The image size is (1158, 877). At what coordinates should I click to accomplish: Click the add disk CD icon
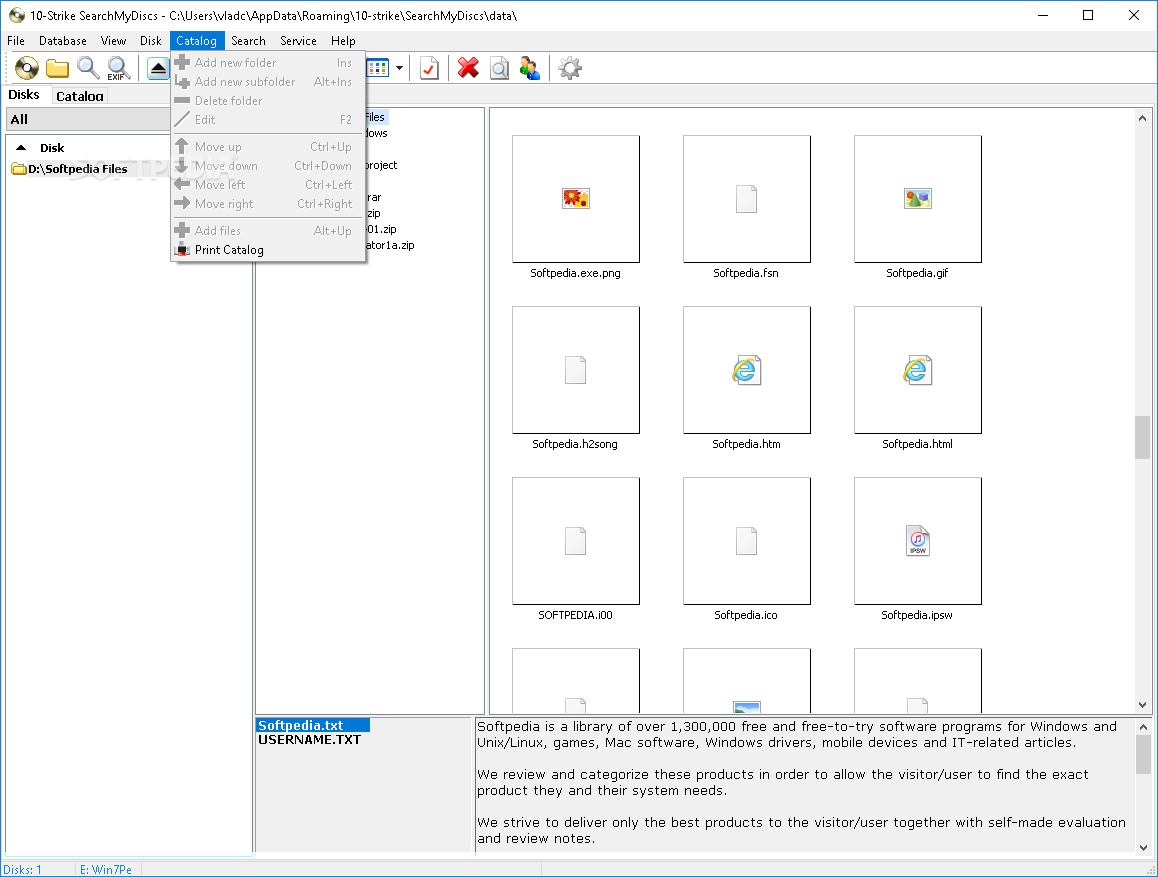coord(27,69)
